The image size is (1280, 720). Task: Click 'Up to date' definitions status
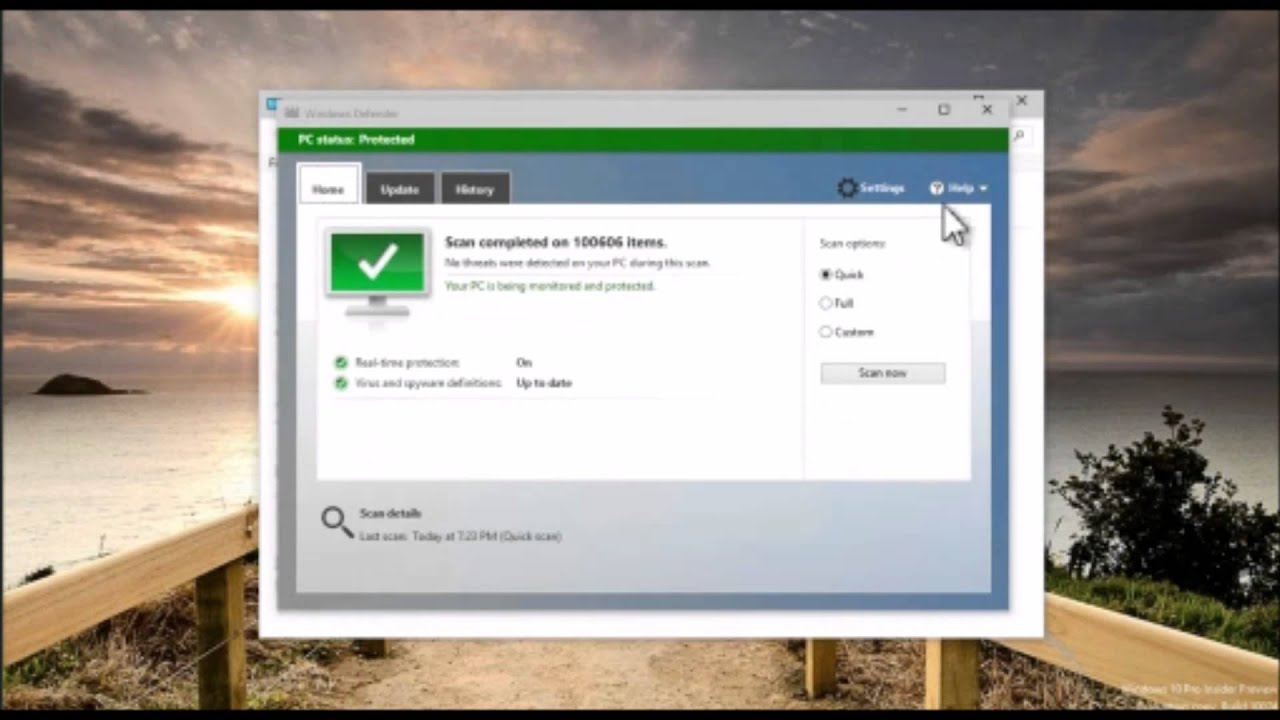(x=544, y=383)
